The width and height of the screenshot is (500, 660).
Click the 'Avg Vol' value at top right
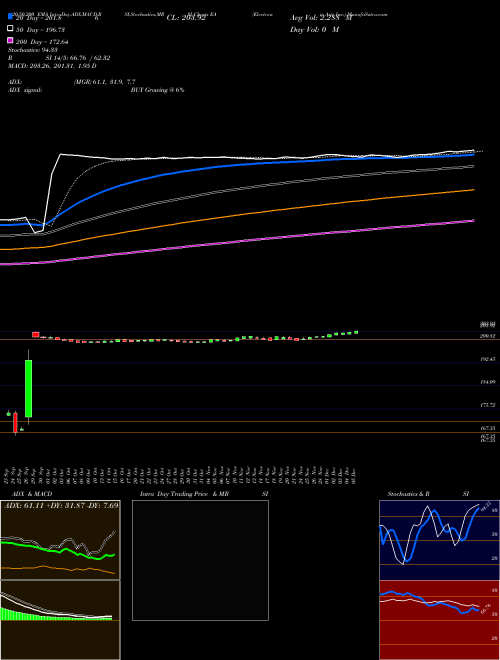320,18
